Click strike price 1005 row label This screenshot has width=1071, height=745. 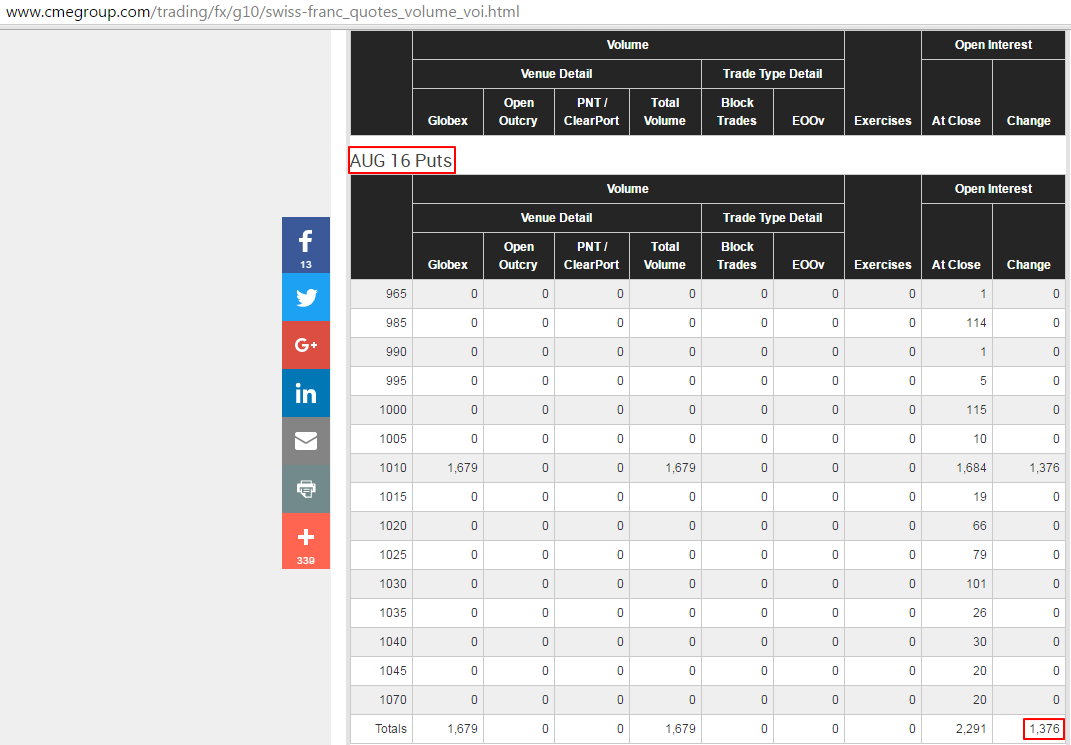393,439
